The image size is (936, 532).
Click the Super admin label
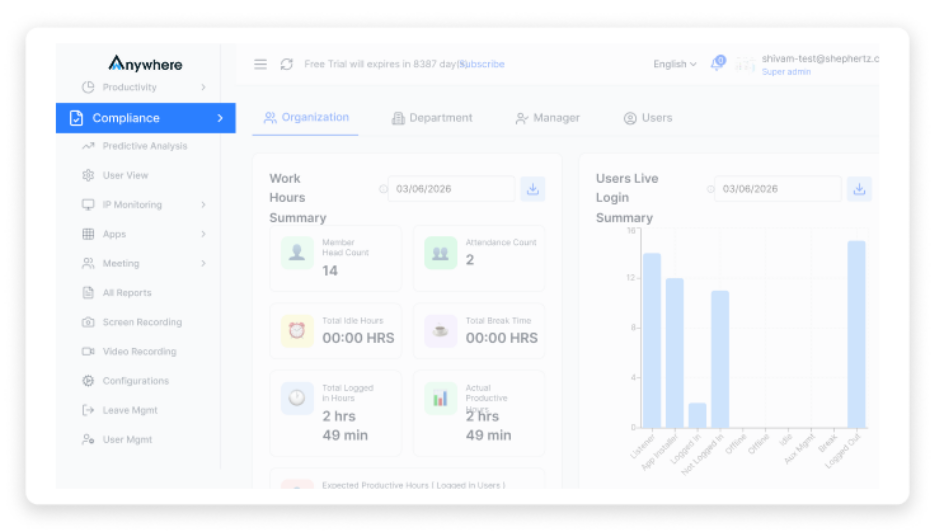pos(786,72)
